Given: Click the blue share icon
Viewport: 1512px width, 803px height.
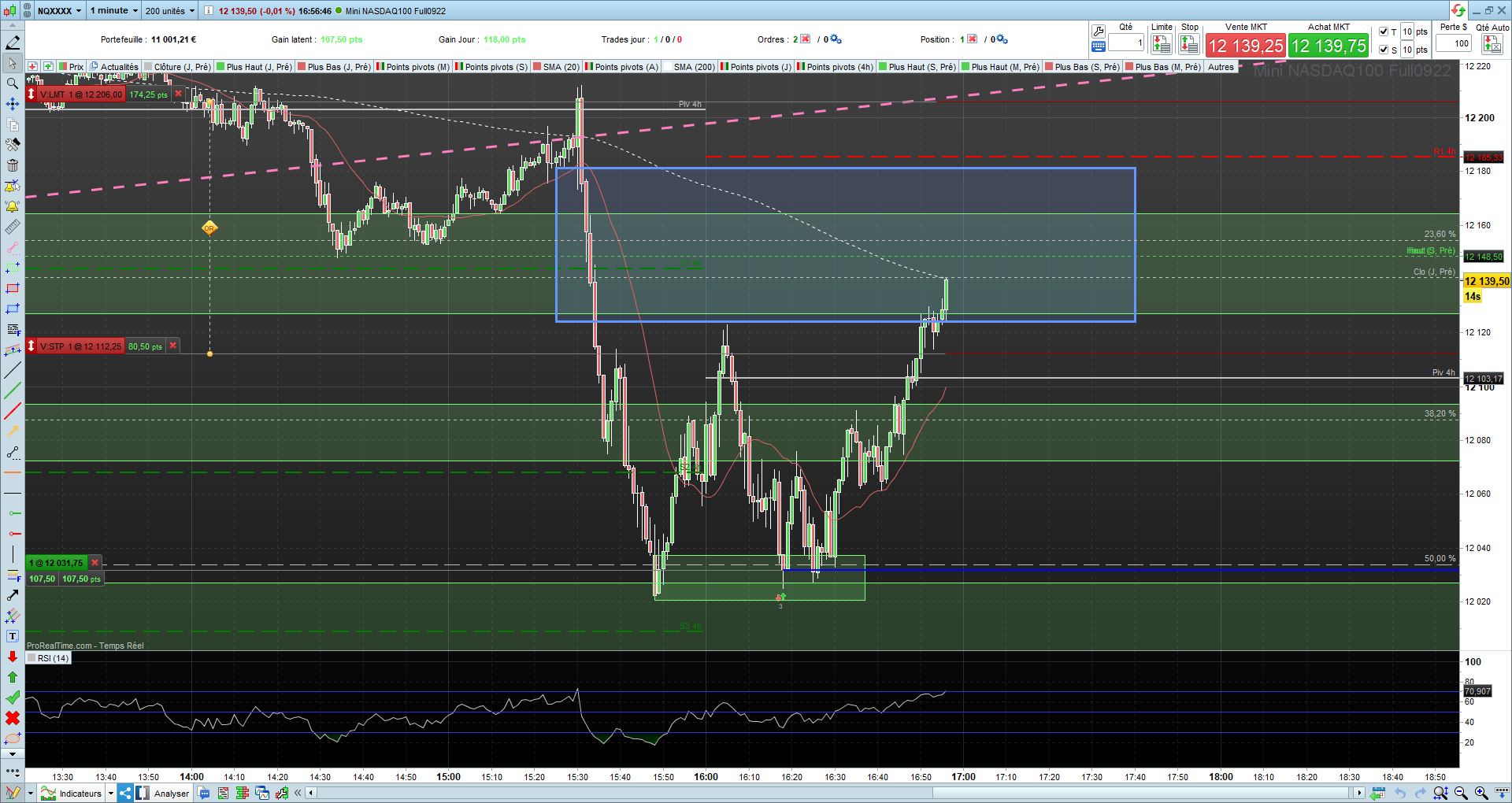Looking at the screenshot, I should tap(125, 793).
